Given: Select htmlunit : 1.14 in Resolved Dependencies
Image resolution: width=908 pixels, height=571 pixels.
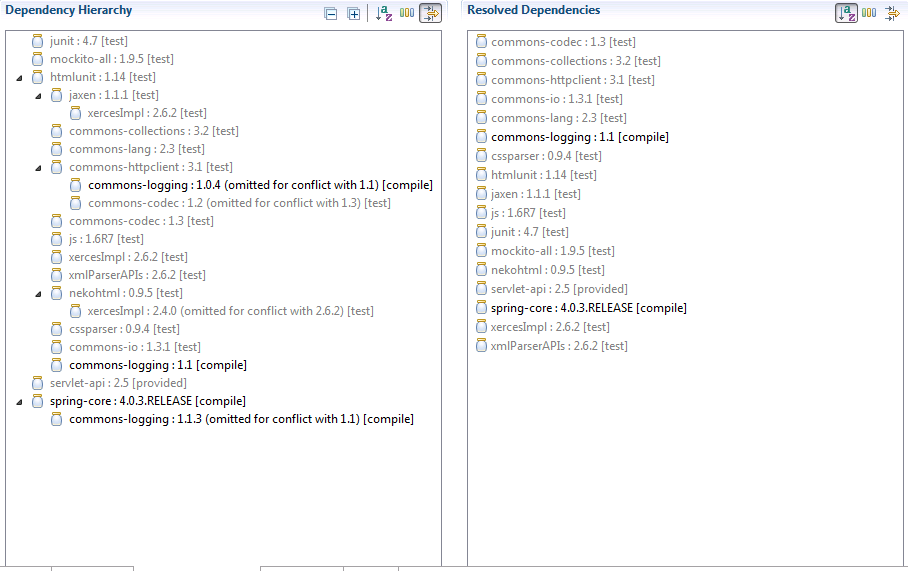Looking at the screenshot, I should click(544, 175).
